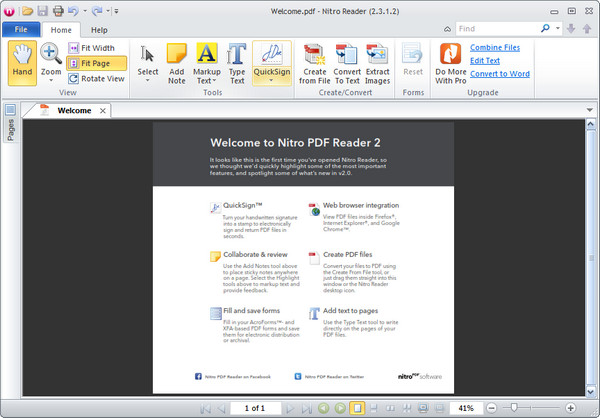The width and height of the screenshot is (600, 418).
Task: Click in the Find search field
Action: point(497,29)
